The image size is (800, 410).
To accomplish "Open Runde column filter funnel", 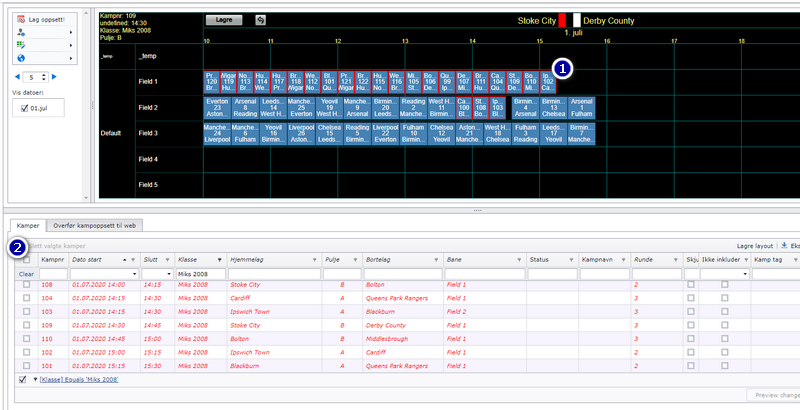I will [677, 260].
